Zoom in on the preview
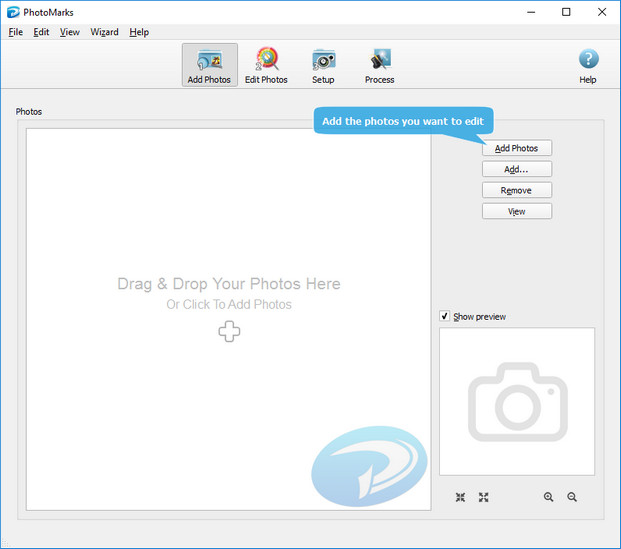 coord(548,497)
